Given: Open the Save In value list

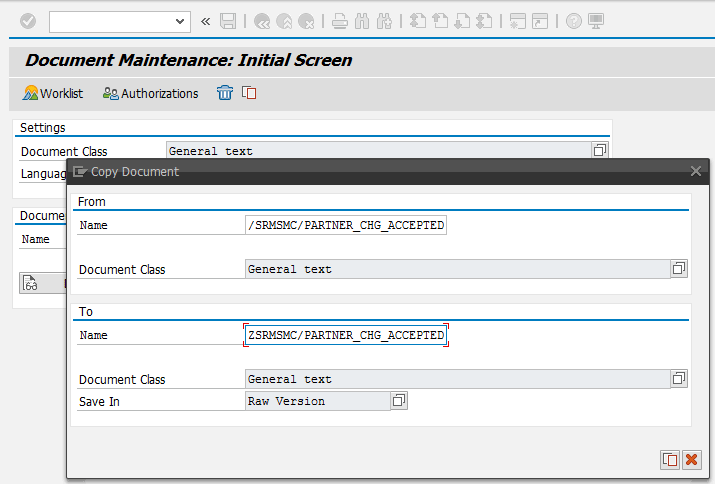Looking at the screenshot, I should 399,401.
